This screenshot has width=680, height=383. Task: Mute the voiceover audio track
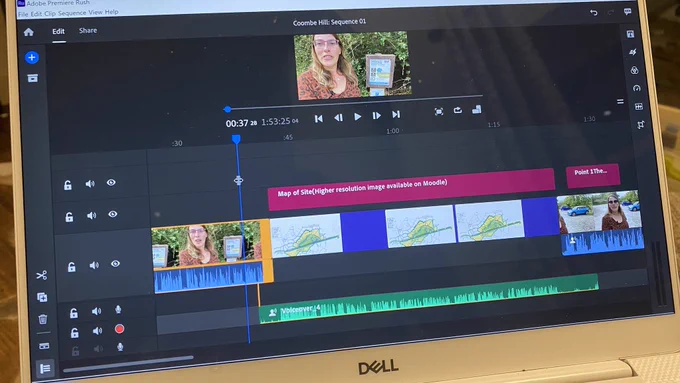[97, 331]
